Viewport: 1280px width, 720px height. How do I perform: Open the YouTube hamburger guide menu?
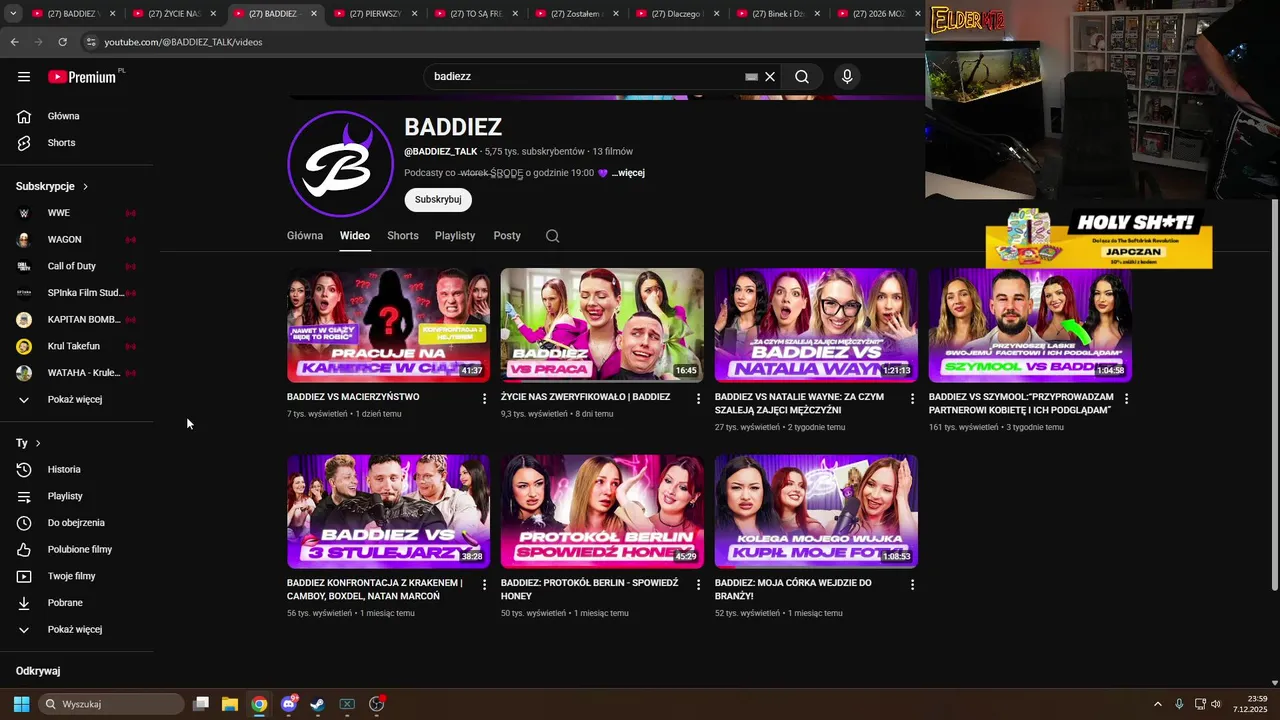click(24, 77)
